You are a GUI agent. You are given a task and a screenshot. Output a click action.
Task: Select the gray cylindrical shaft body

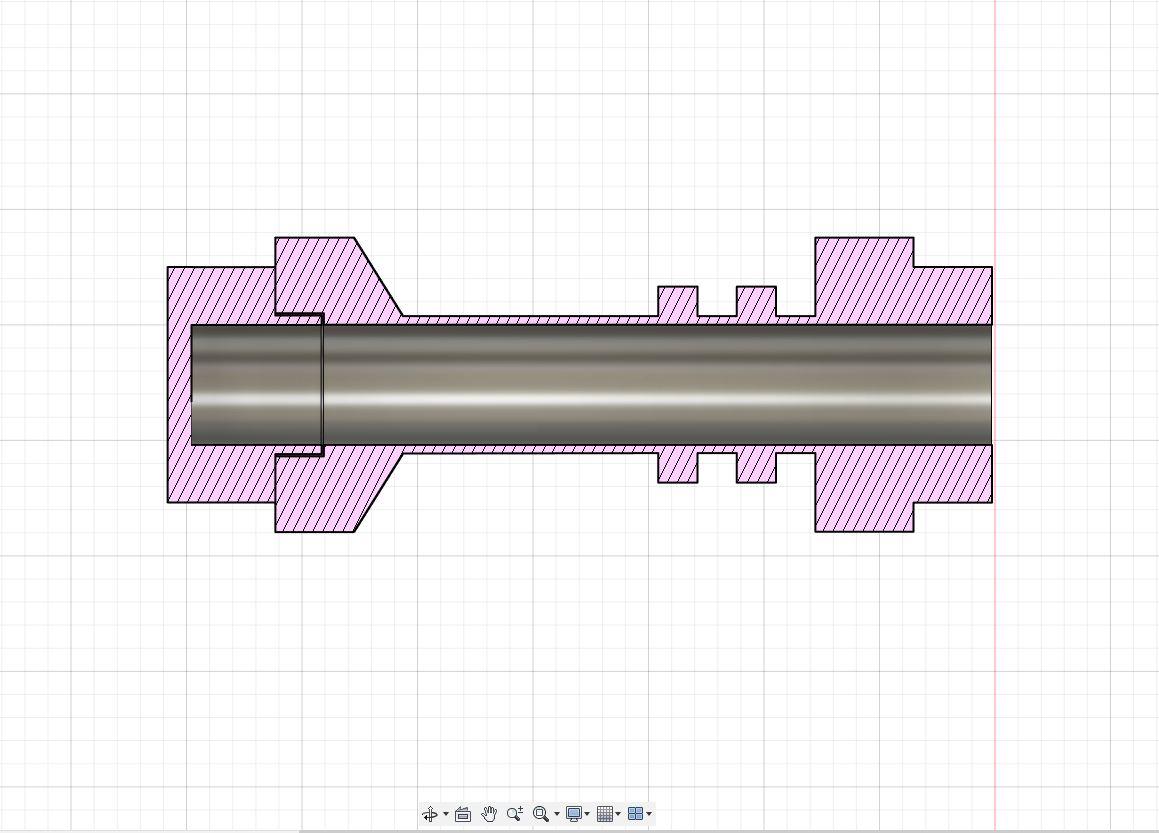pyautogui.click(x=591, y=384)
